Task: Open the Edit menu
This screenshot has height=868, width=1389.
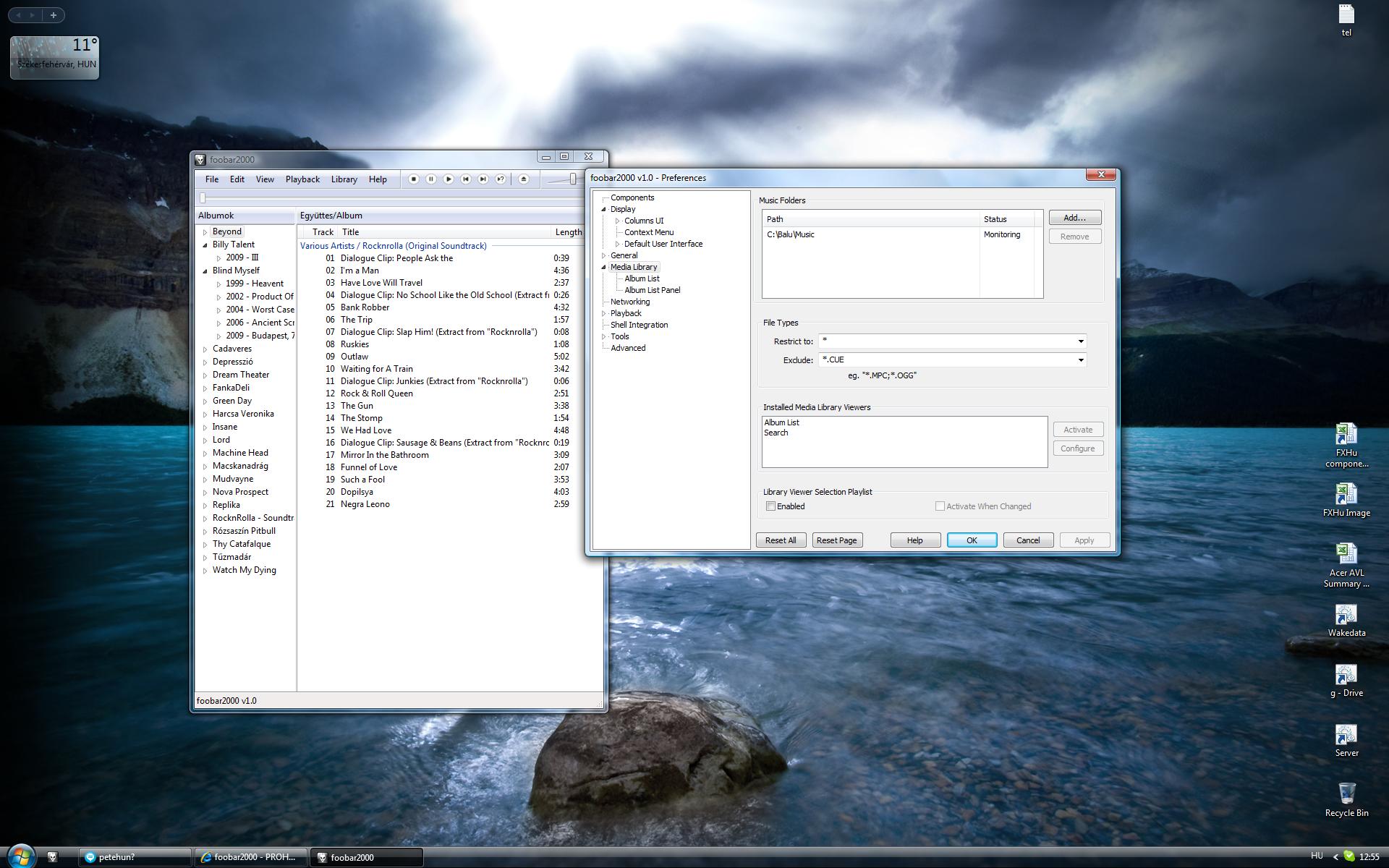Action: pos(237,179)
